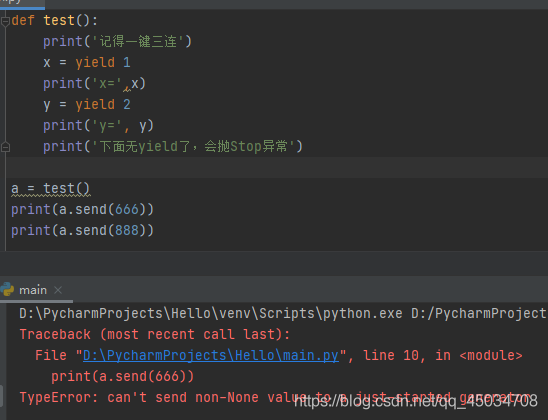Click the 'def test():' line
Image resolution: width=548 pixels, height=420 pixels.
point(55,21)
